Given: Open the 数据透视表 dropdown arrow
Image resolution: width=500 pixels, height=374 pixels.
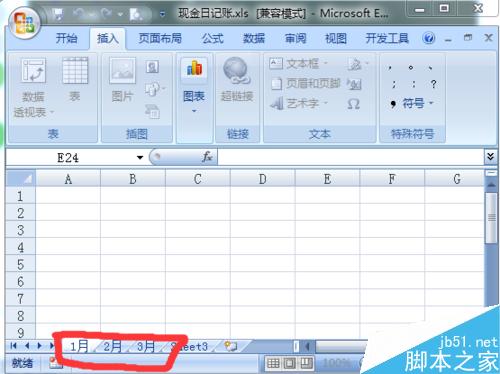Looking at the screenshot, I should pos(52,112).
